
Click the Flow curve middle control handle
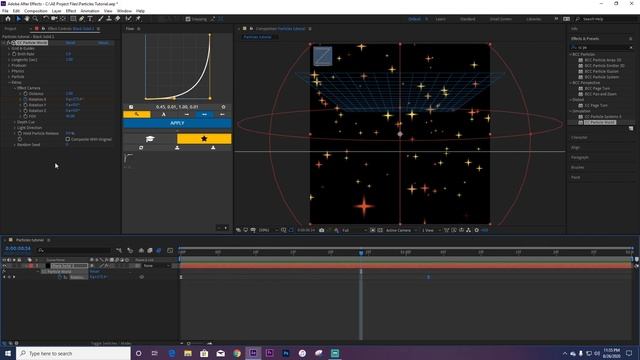tap(175, 98)
